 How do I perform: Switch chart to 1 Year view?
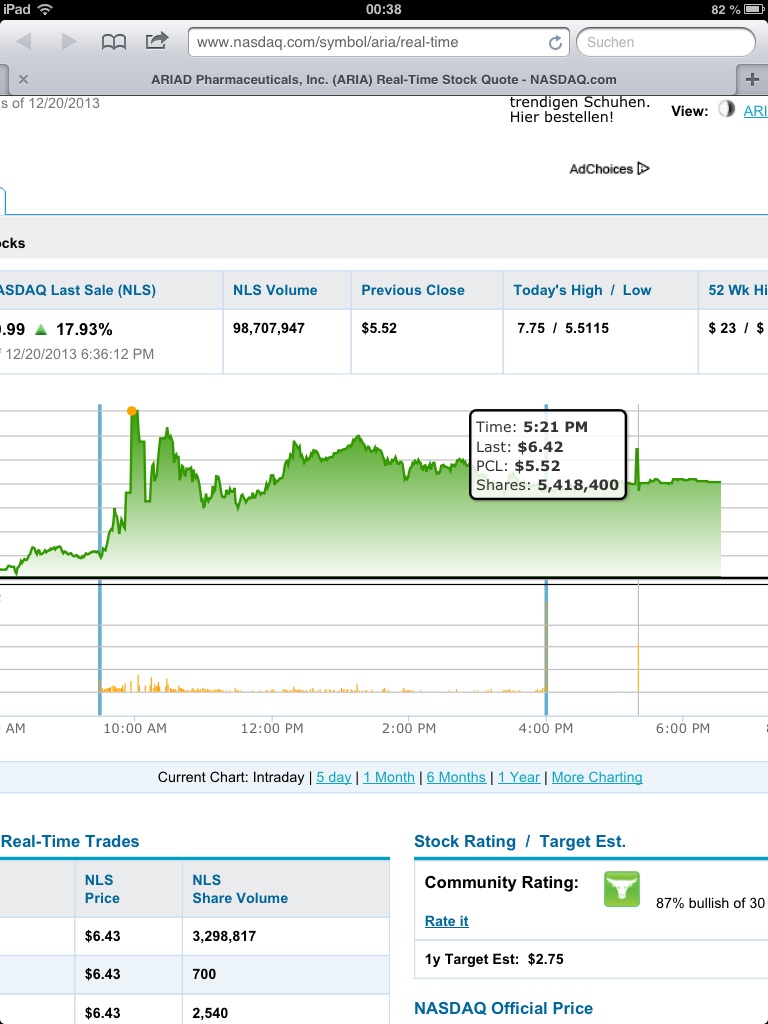pyautogui.click(x=519, y=777)
